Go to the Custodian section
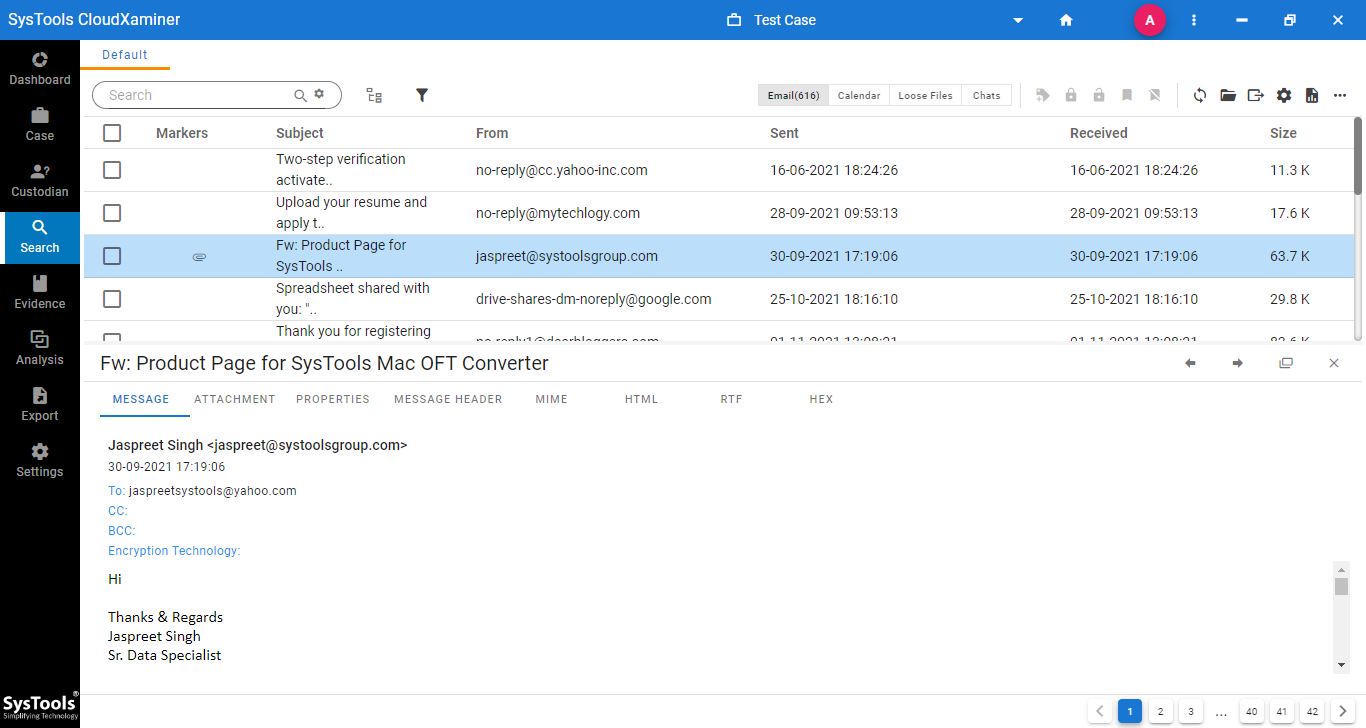Image resolution: width=1366 pixels, height=728 pixels. (40, 180)
